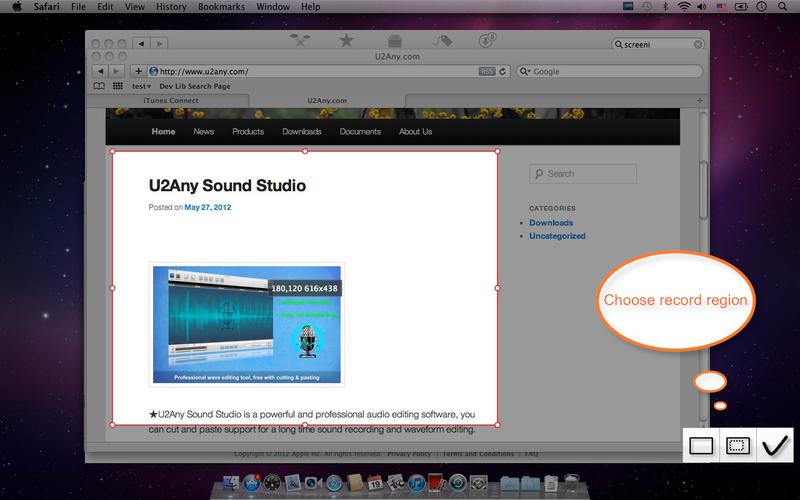Viewport: 800px width, 500px height.
Task: Open Uncategorized category link
Action: pyautogui.click(x=557, y=236)
